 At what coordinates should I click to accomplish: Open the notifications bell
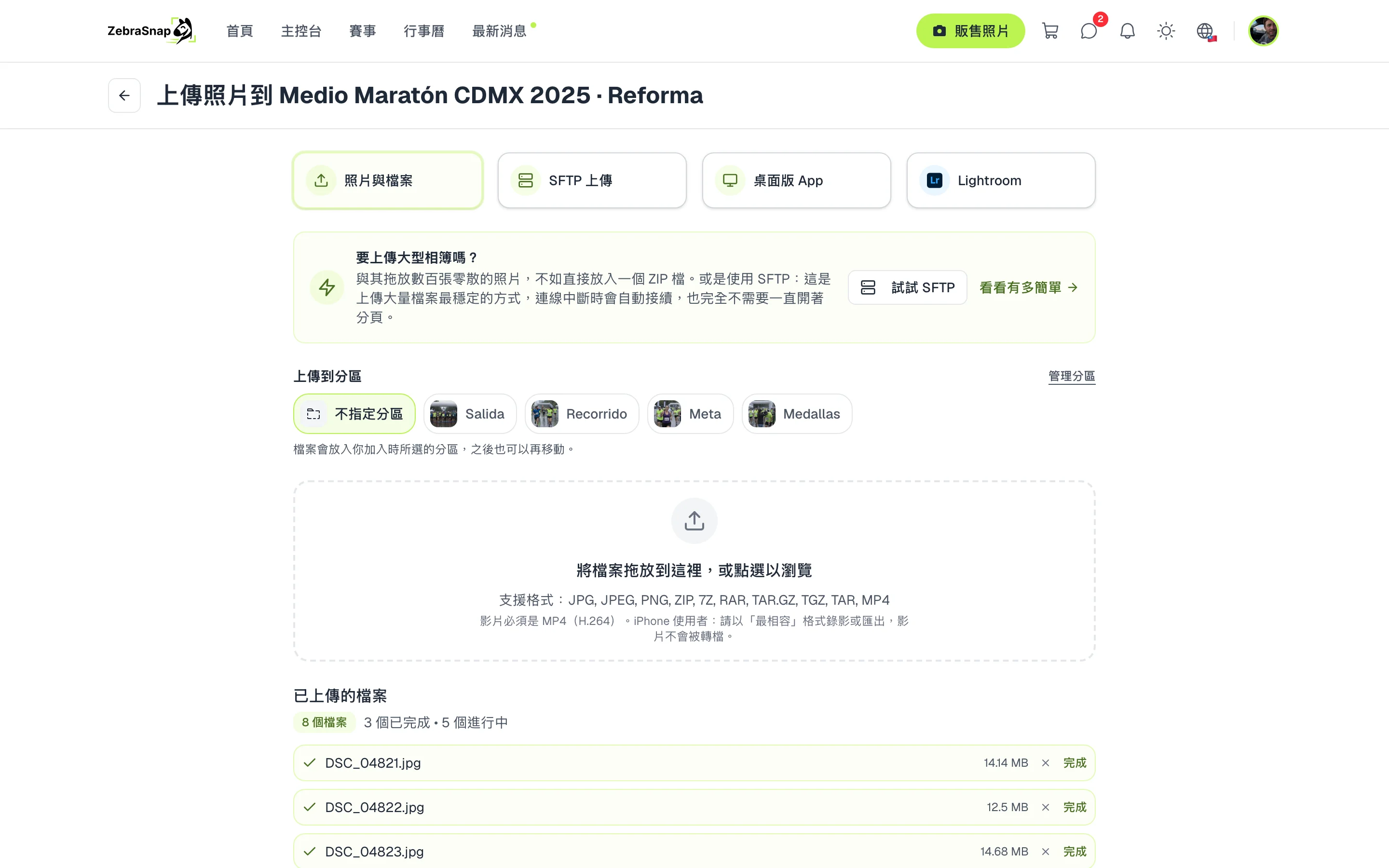pyautogui.click(x=1127, y=31)
